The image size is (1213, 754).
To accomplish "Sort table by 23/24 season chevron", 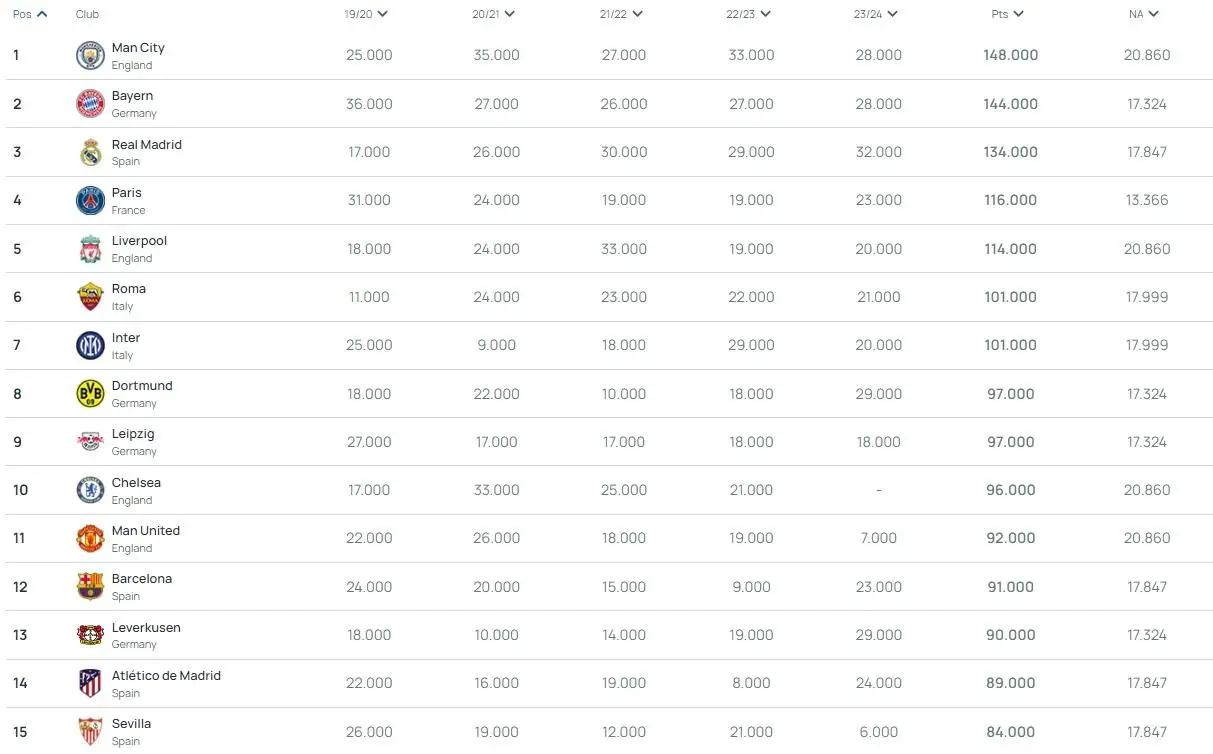I will (892, 14).
